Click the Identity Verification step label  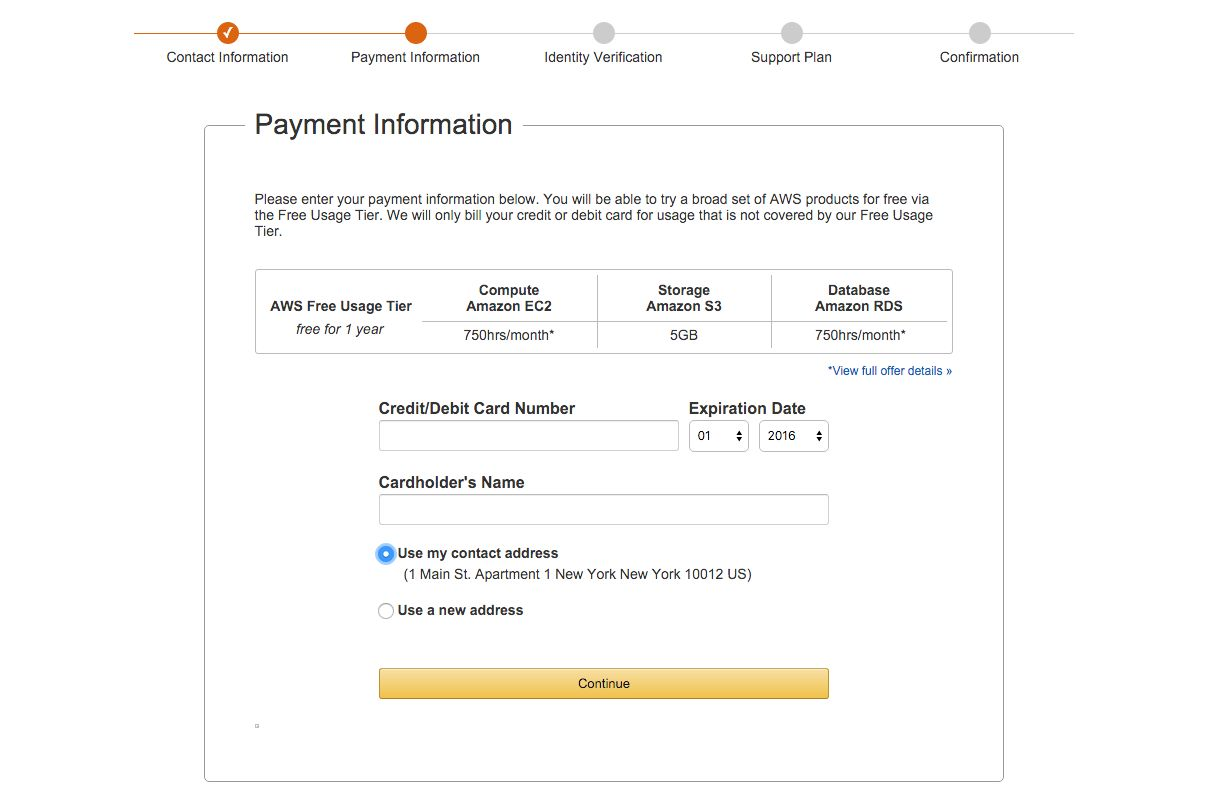603,57
